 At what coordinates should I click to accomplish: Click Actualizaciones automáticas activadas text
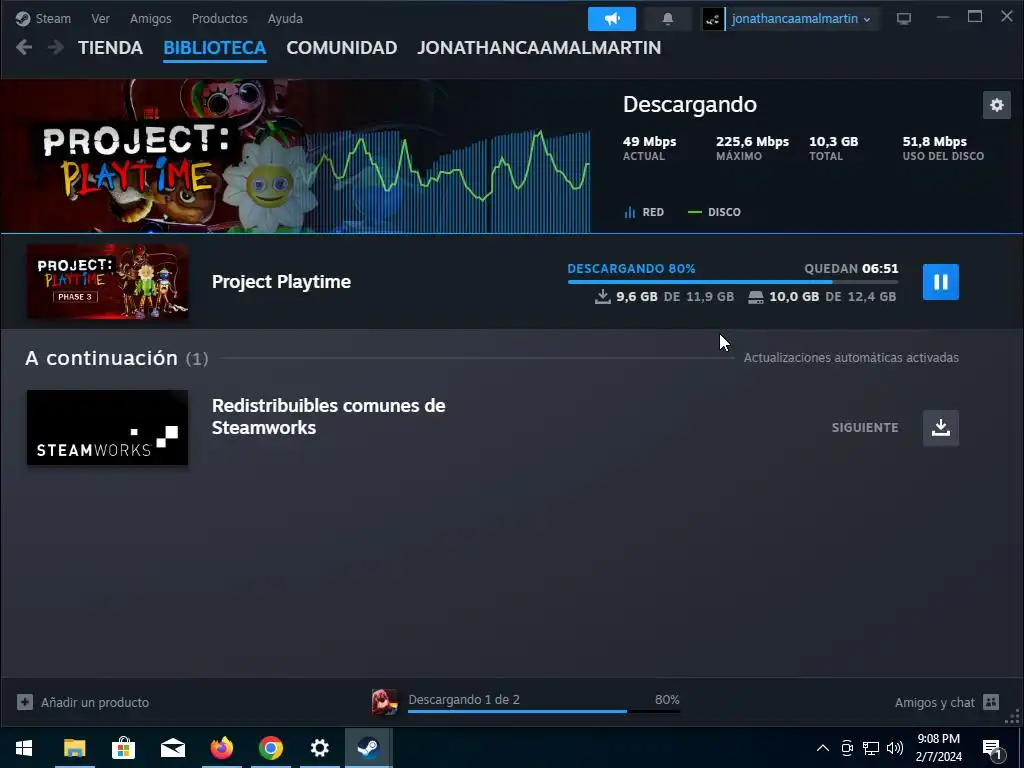(x=851, y=357)
